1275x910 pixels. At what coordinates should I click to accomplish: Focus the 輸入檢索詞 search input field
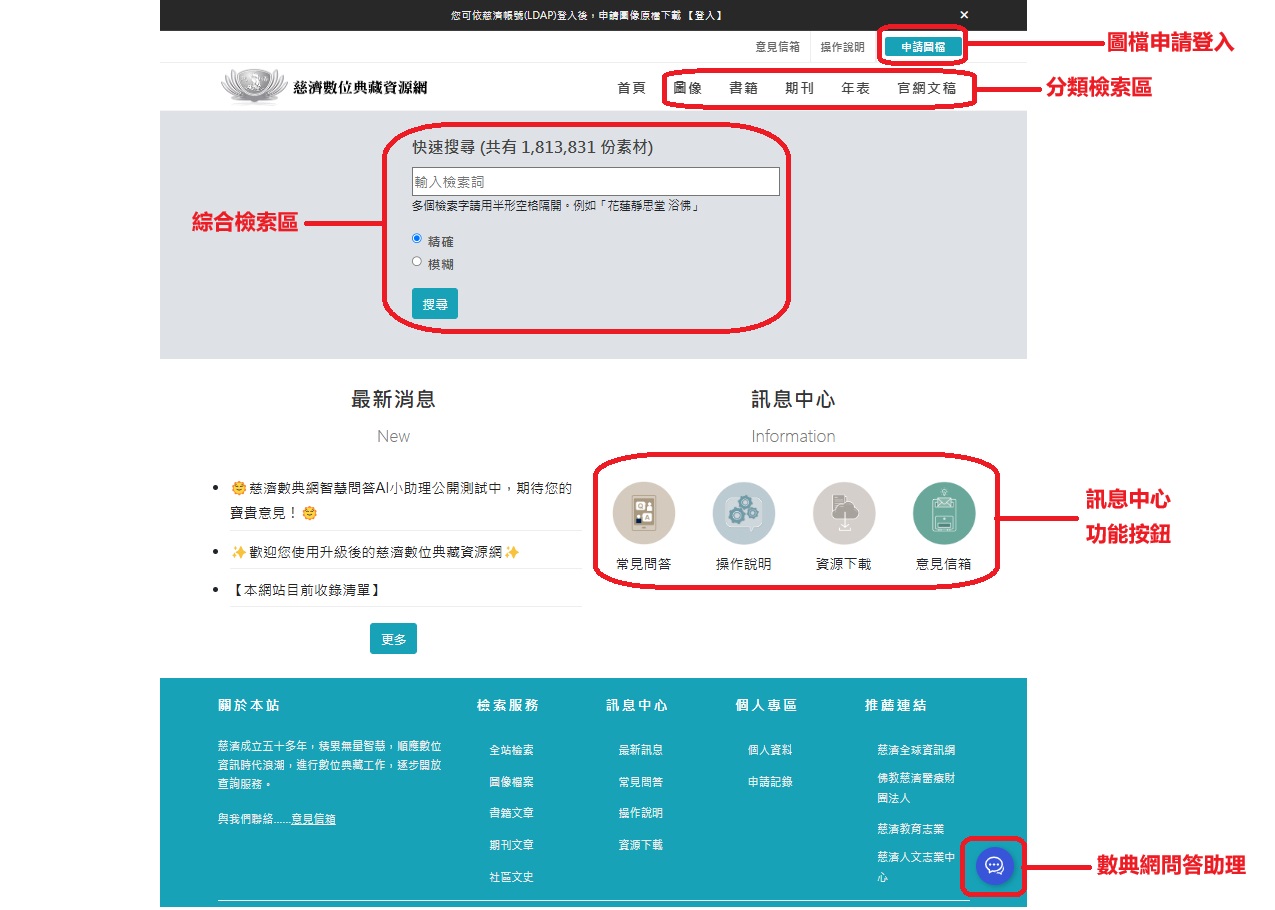(x=596, y=181)
